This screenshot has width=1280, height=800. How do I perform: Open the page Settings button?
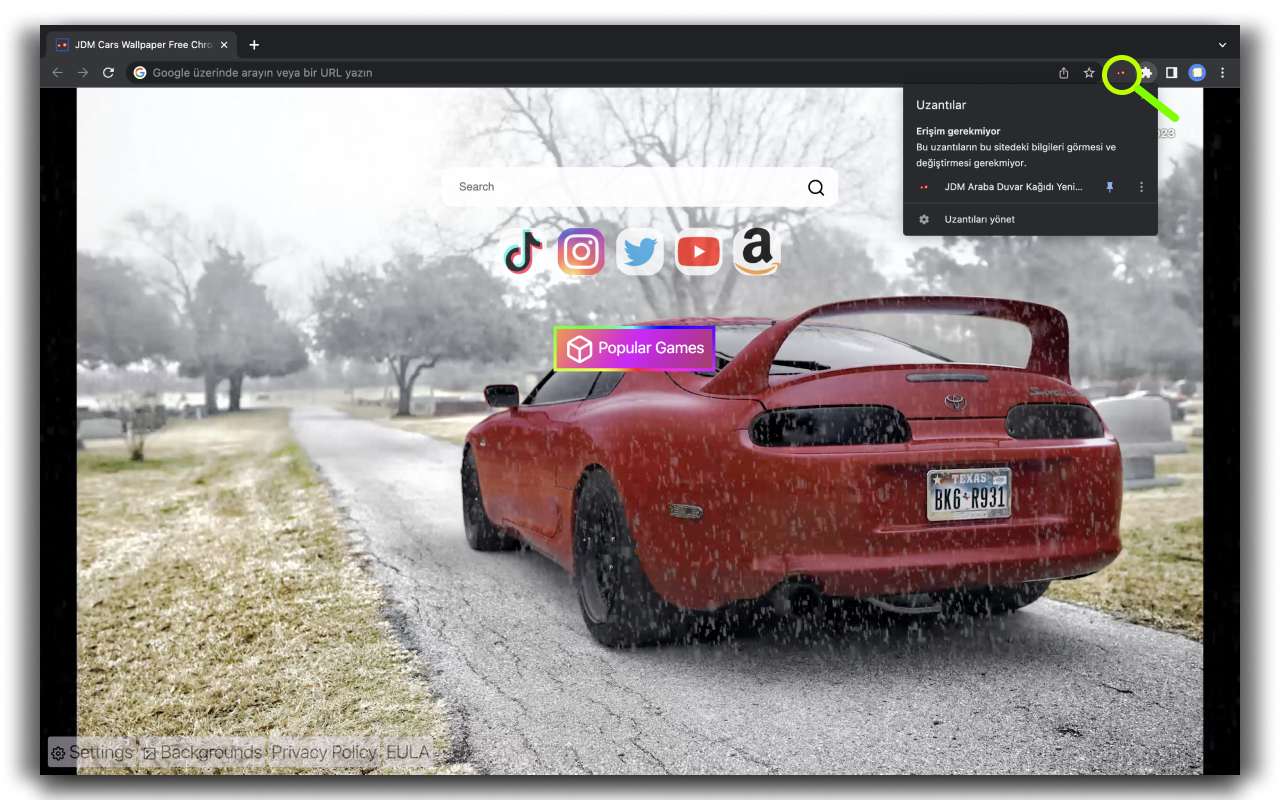coord(92,753)
